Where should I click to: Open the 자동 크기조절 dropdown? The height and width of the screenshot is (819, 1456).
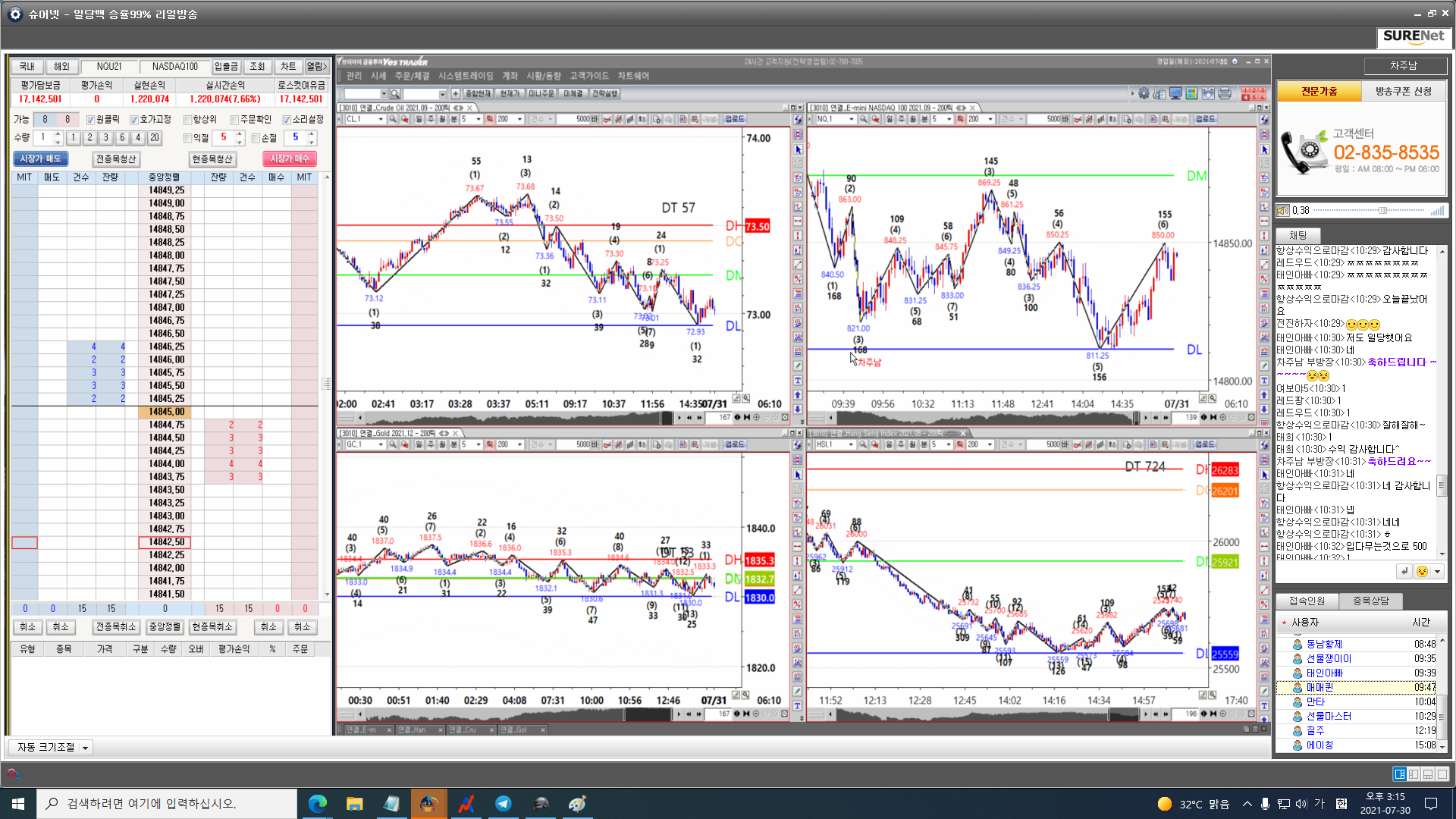click(85, 748)
